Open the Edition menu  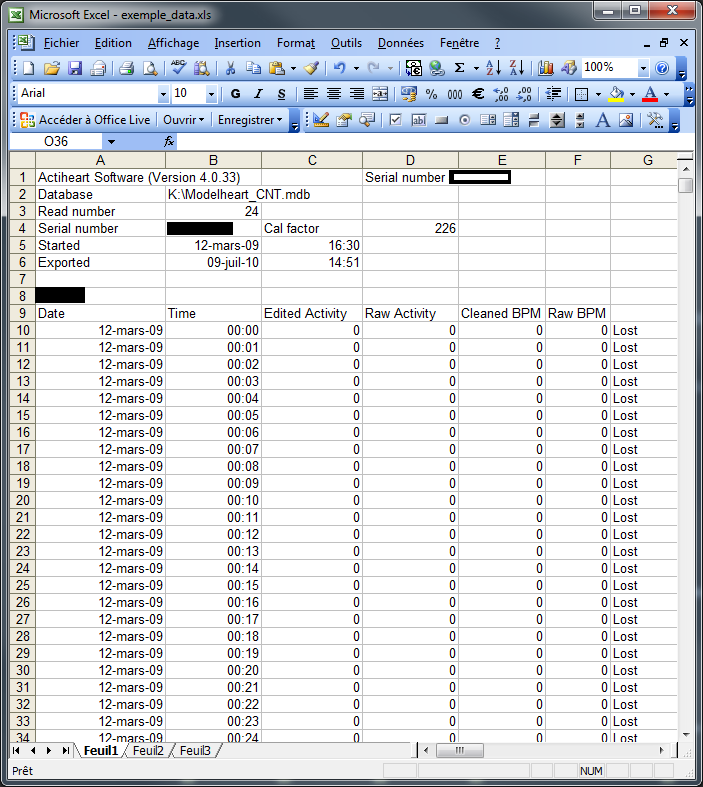(113, 43)
